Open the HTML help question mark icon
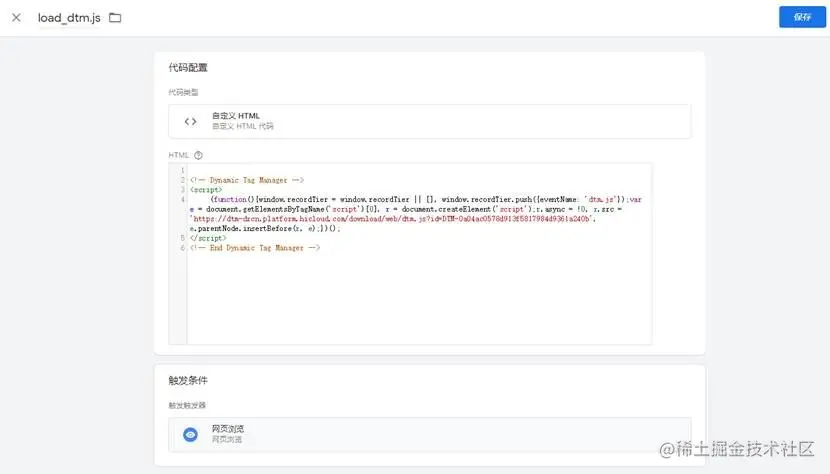Image resolution: width=830 pixels, height=474 pixels. pos(199,155)
